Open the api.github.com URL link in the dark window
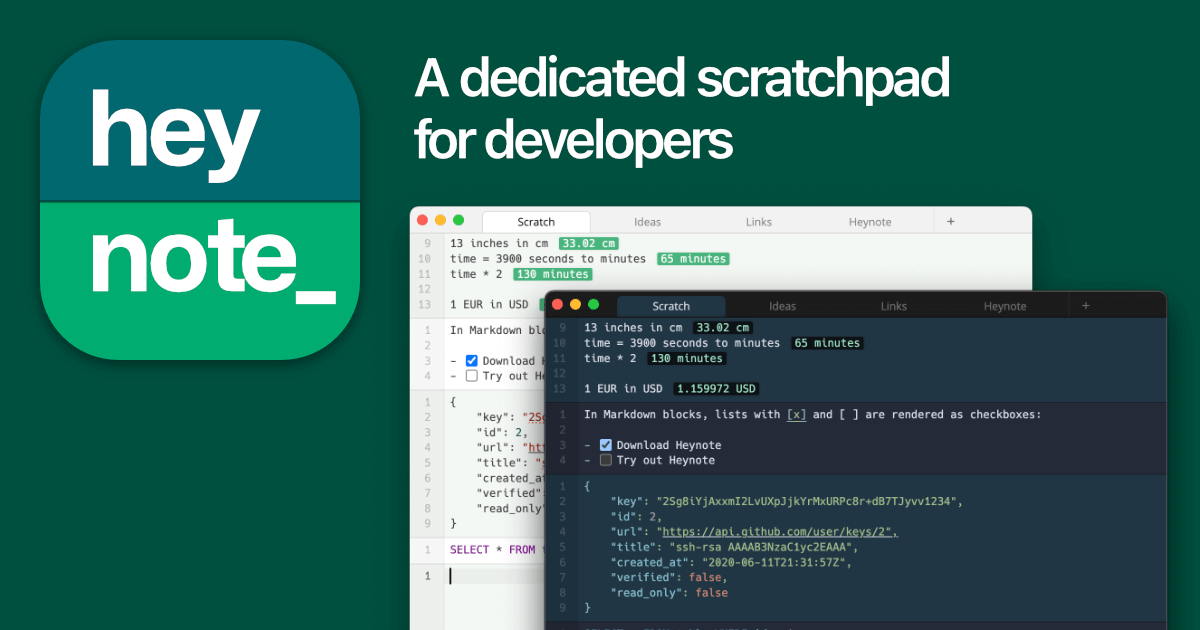Viewport: 1200px width, 630px height. point(778,532)
